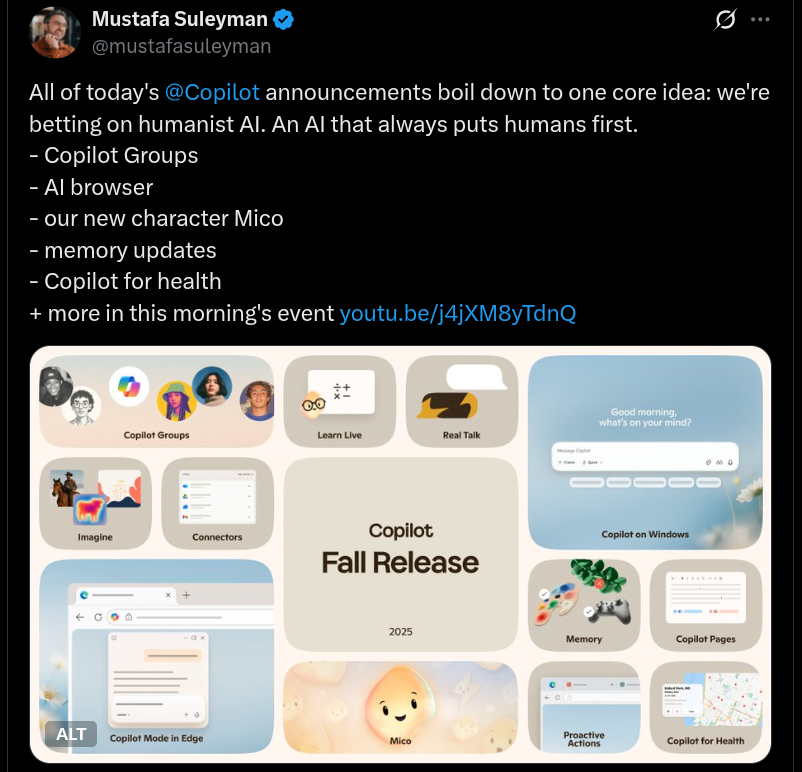Click Mustafa Suleyman's profile avatar
The image size is (802, 772).
[55, 33]
